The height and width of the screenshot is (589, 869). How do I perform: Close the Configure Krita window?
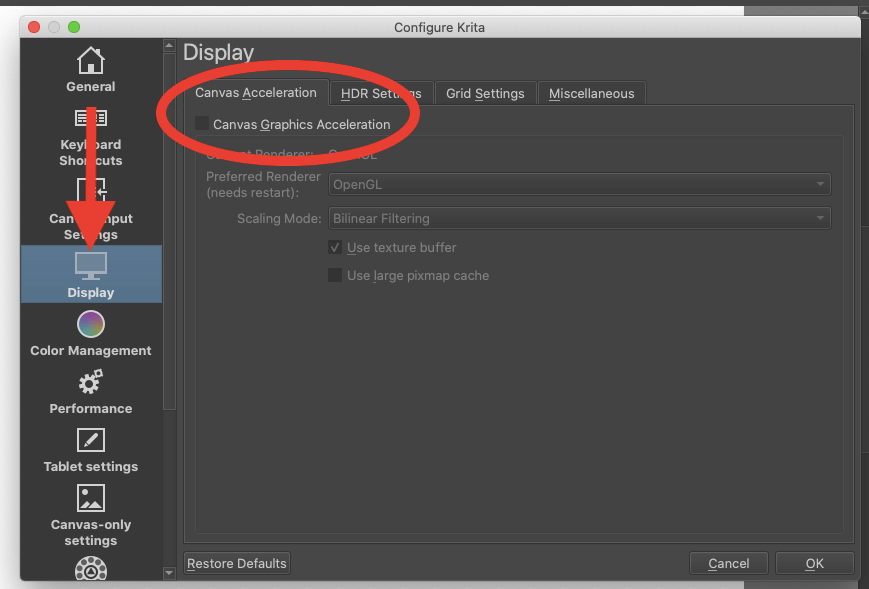pyautogui.click(x=34, y=27)
